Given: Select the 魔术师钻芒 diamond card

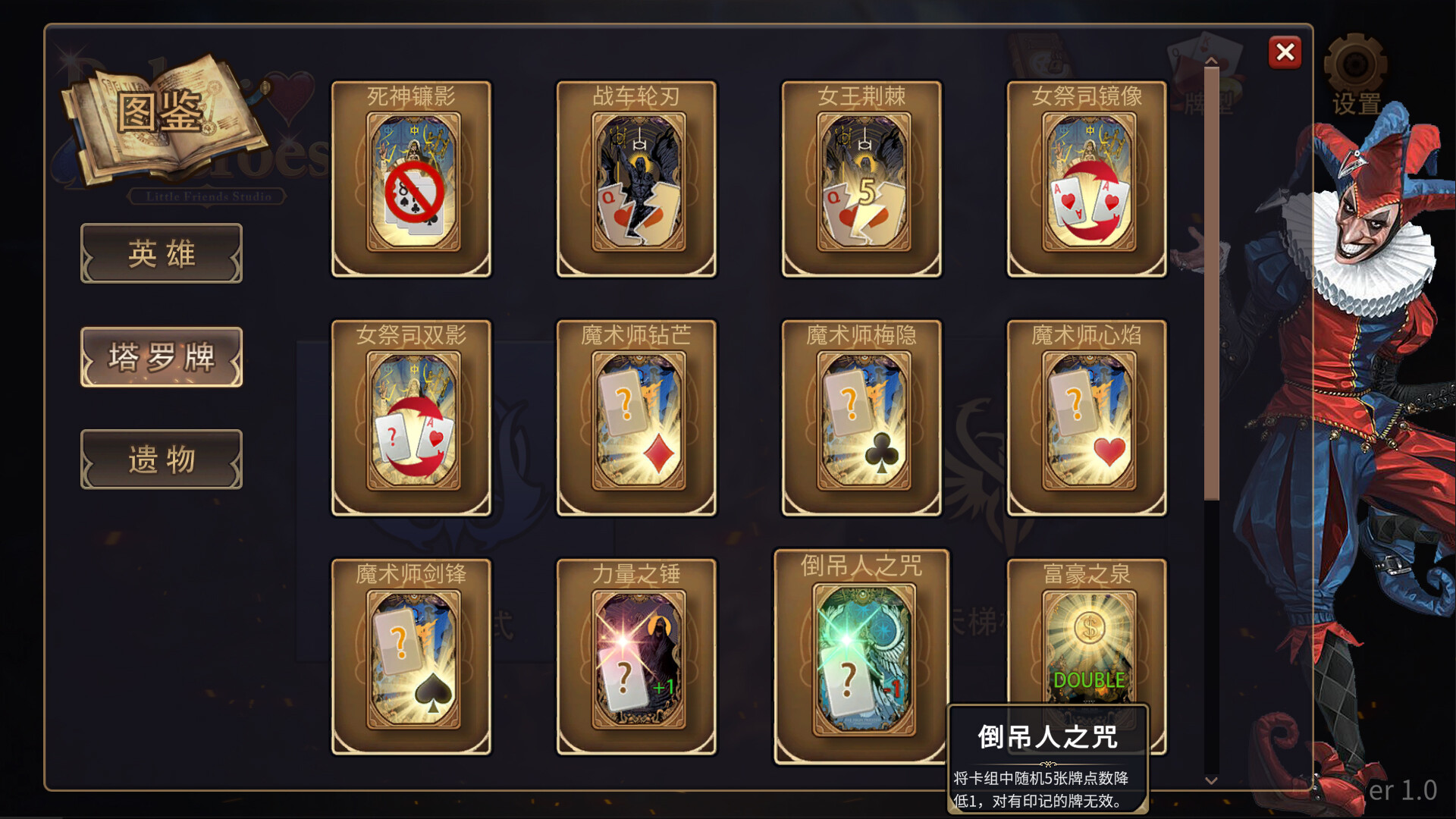Looking at the screenshot, I should tap(636, 418).
